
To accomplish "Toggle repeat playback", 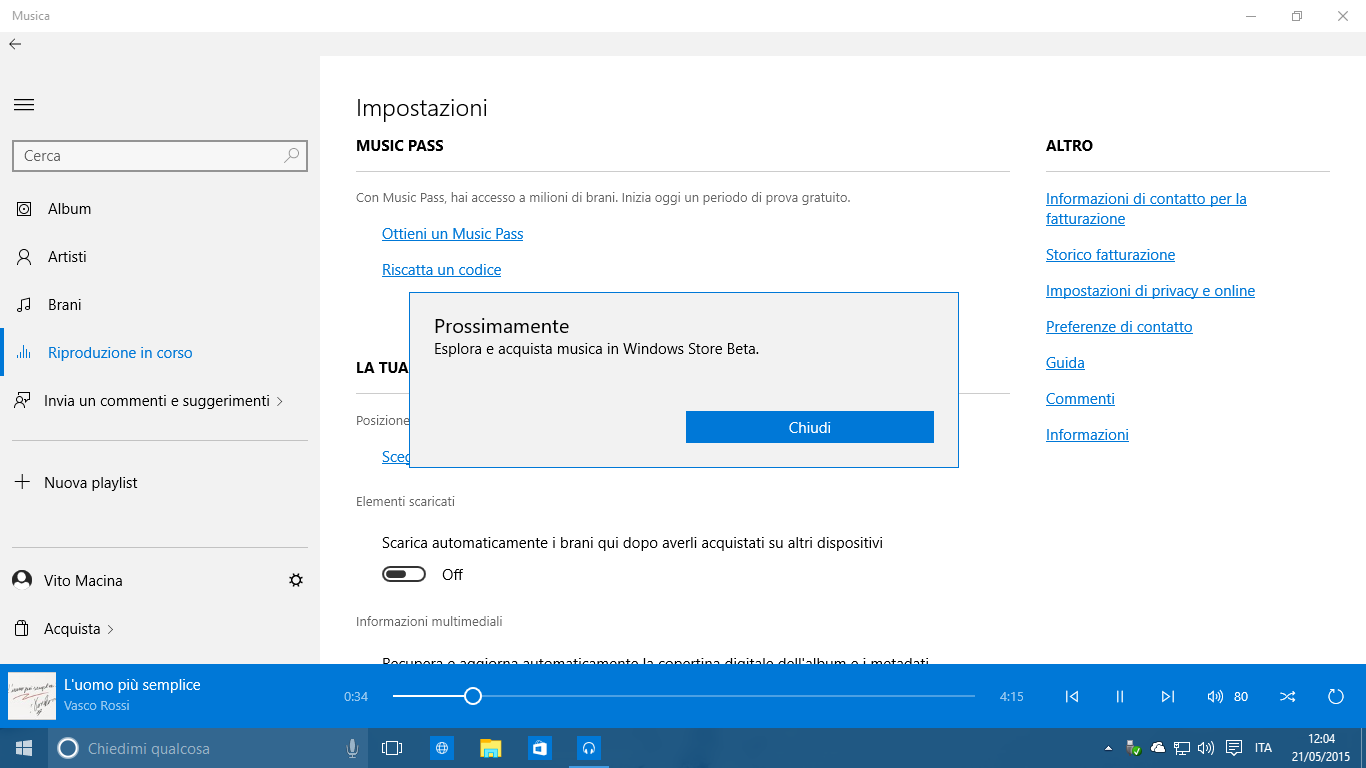I will 1336,696.
